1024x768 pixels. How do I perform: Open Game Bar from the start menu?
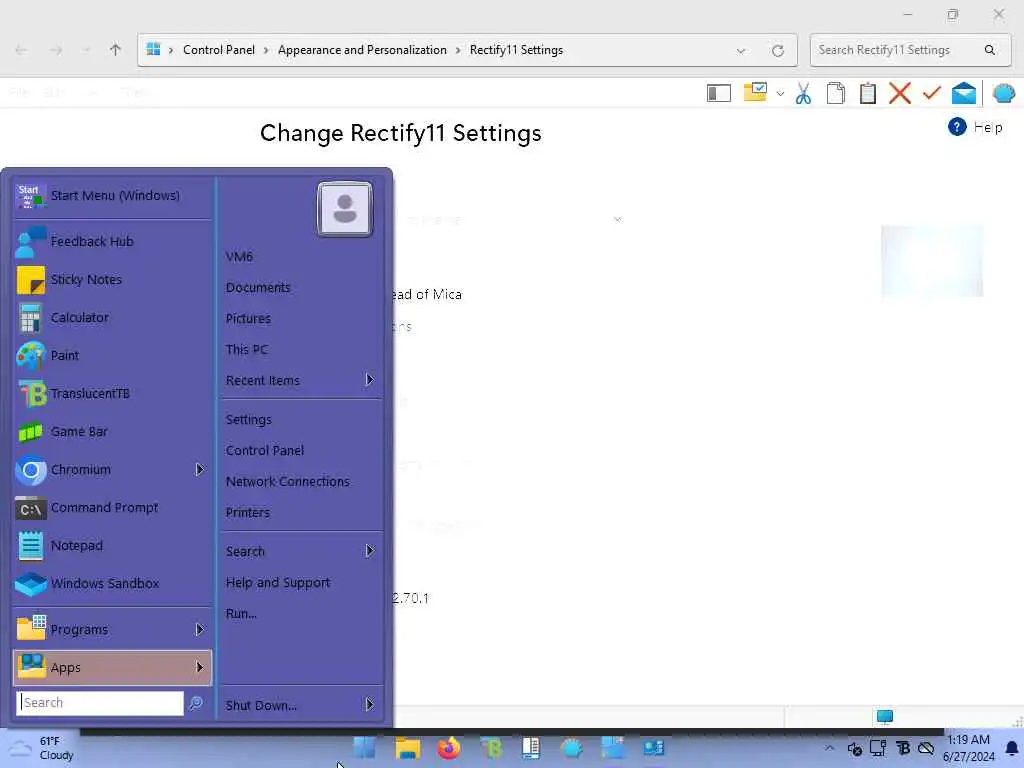point(112,432)
